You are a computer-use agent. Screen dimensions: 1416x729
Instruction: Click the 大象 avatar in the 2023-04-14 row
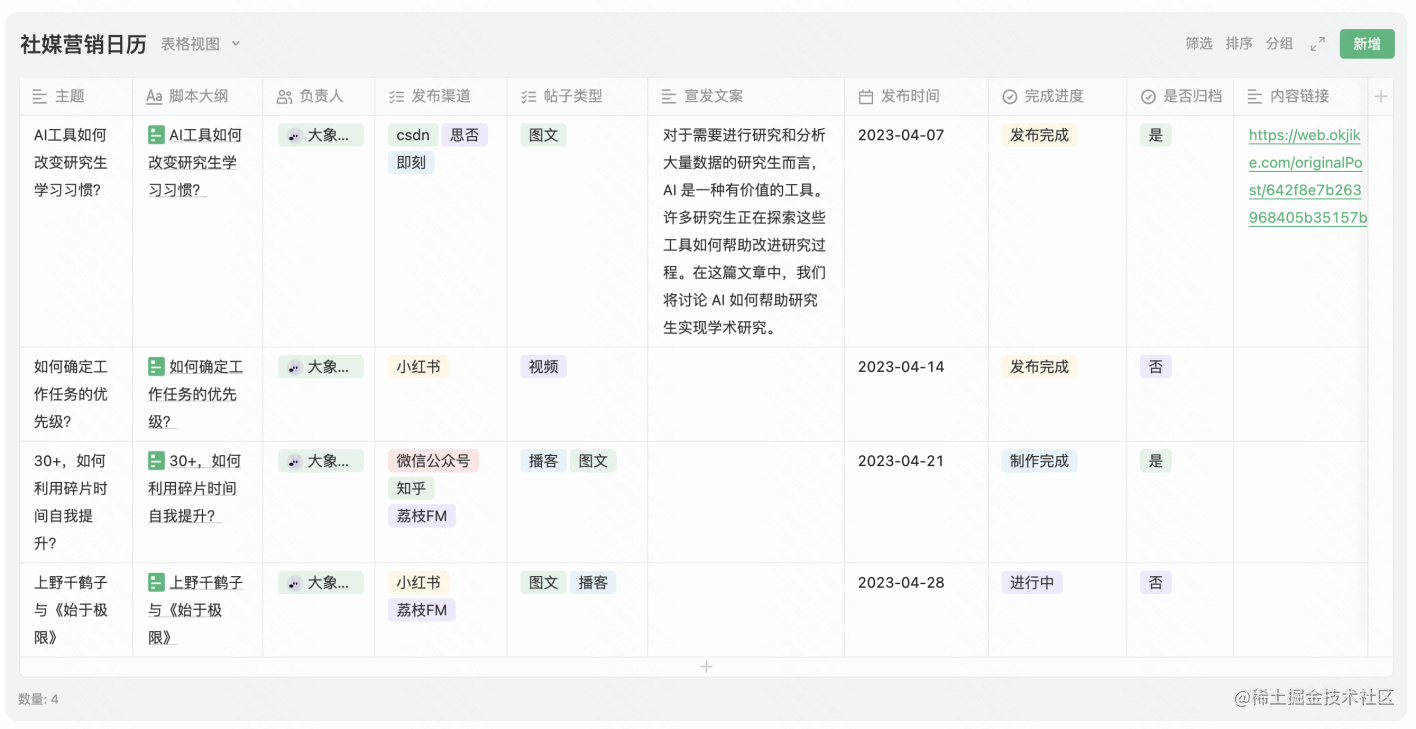coord(294,368)
